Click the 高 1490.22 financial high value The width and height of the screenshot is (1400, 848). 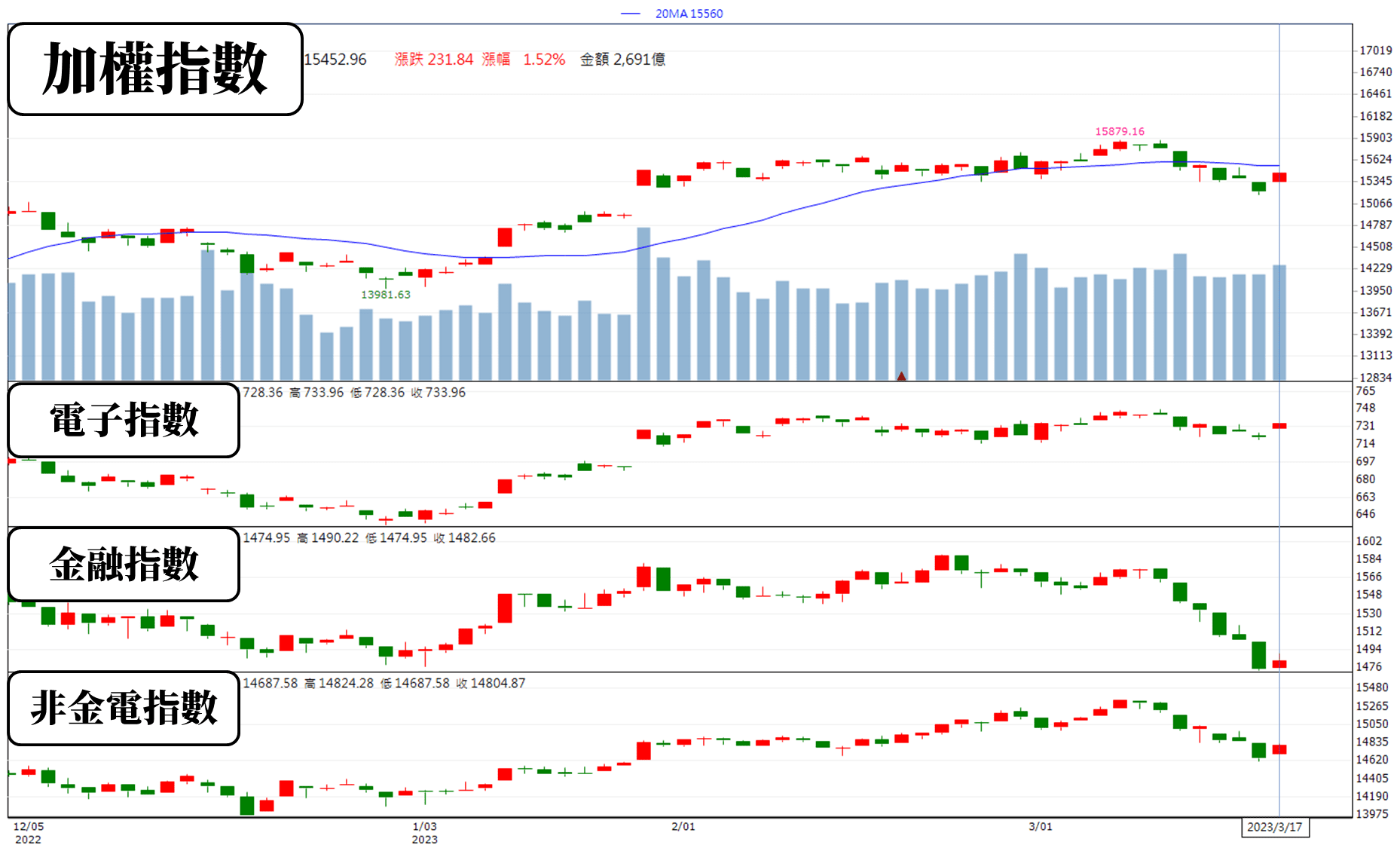tap(328, 538)
